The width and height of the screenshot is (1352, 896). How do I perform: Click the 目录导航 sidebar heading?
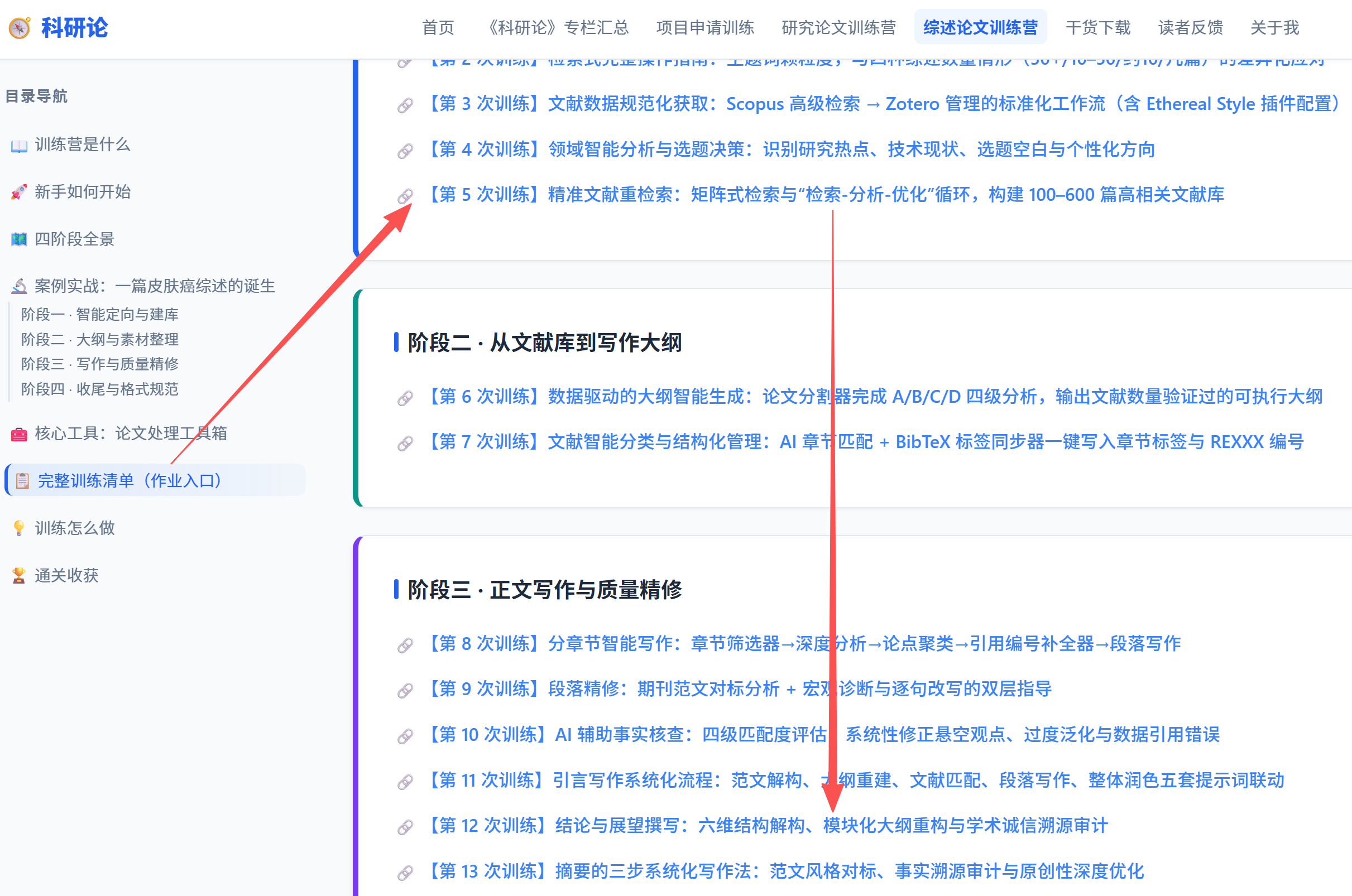37,97
